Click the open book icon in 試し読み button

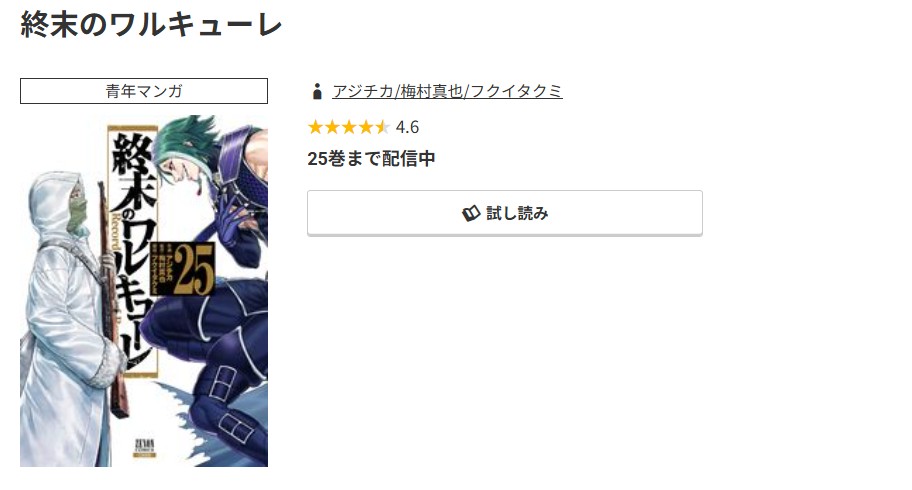pyautogui.click(x=471, y=214)
